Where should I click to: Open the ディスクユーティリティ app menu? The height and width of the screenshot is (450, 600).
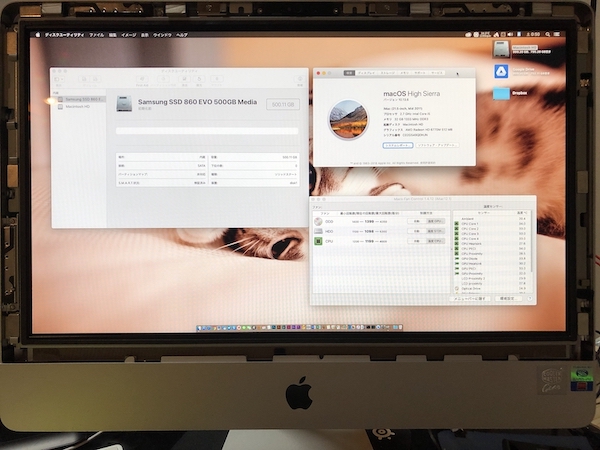[x=64, y=35]
